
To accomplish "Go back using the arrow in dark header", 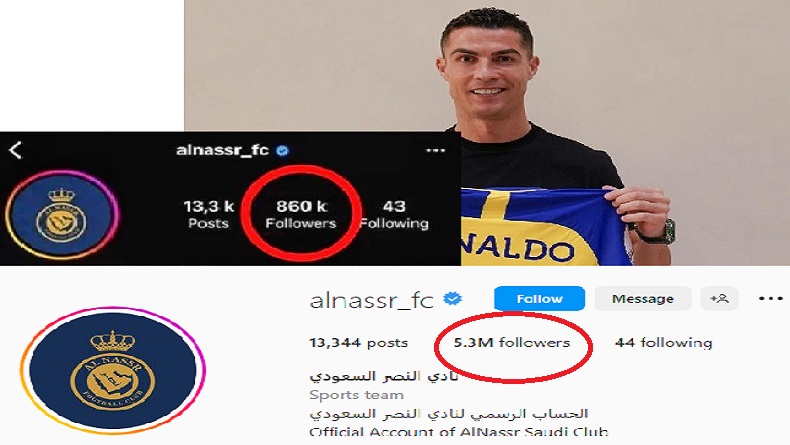I will 15,150.
